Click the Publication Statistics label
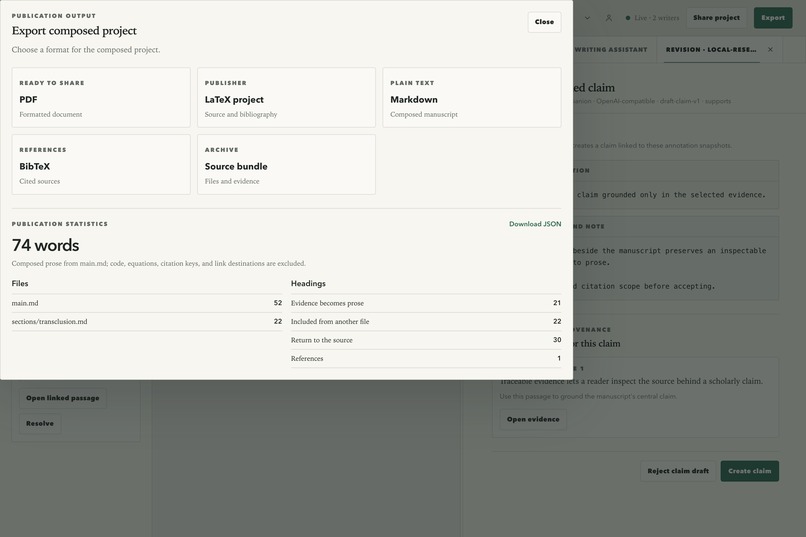Image resolution: width=806 pixels, height=537 pixels. (x=60, y=224)
